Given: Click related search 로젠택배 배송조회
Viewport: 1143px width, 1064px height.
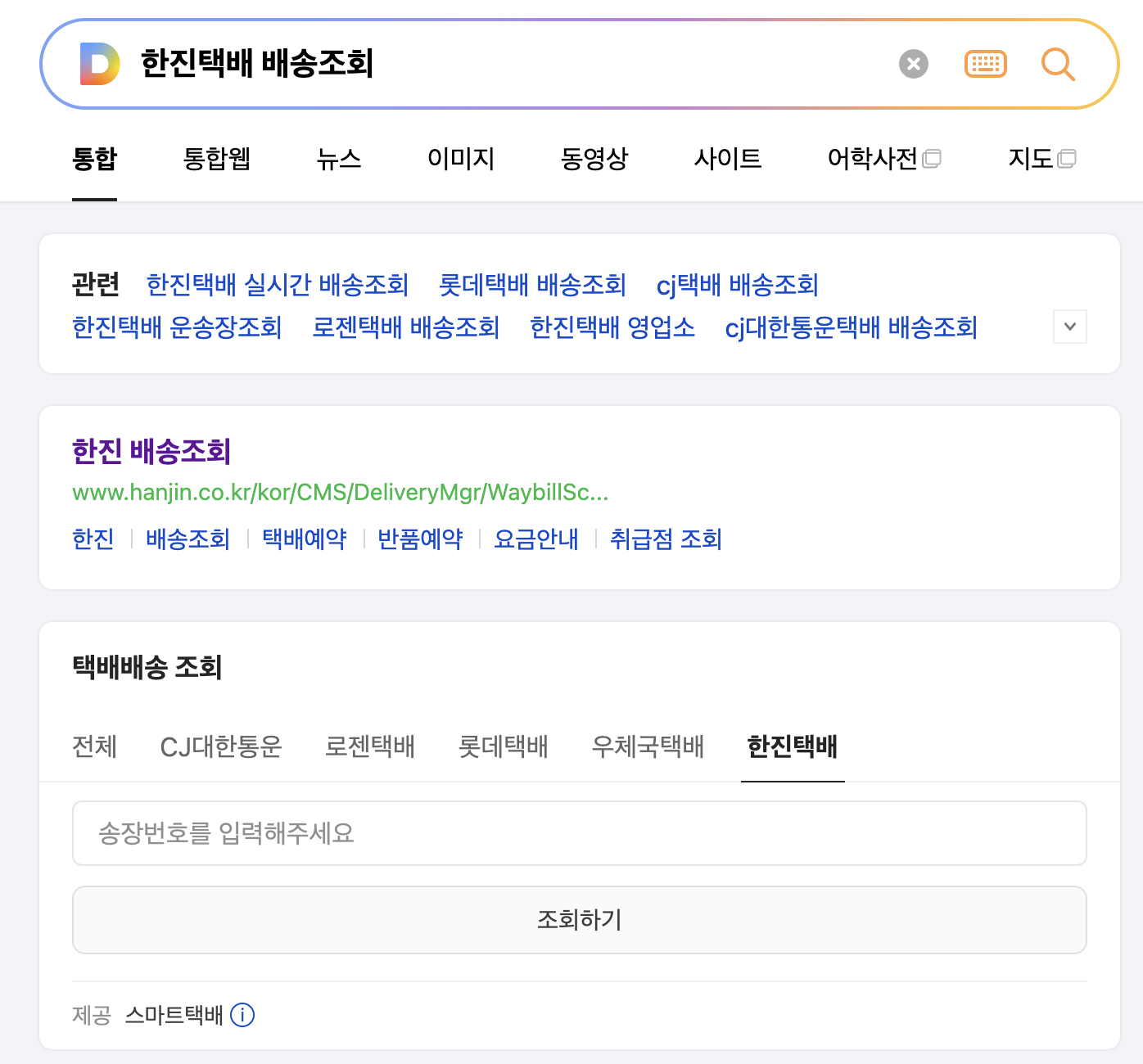Looking at the screenshot, I should [x=406, y=327].
